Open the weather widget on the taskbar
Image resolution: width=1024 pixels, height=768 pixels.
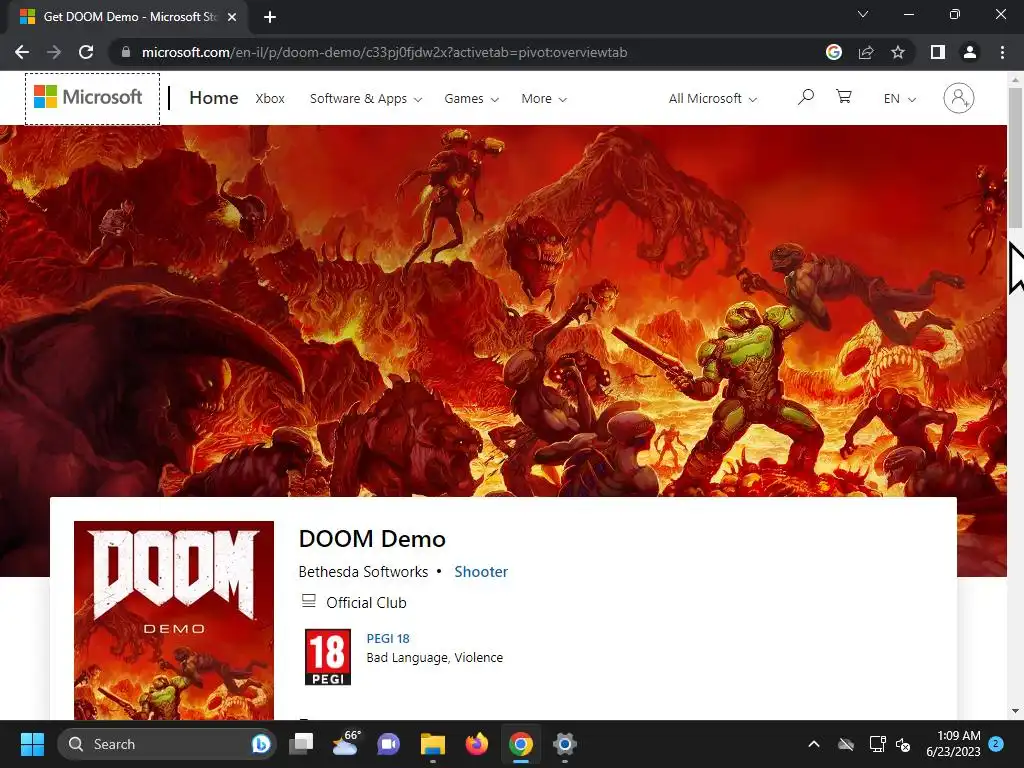tap(345, 744)
